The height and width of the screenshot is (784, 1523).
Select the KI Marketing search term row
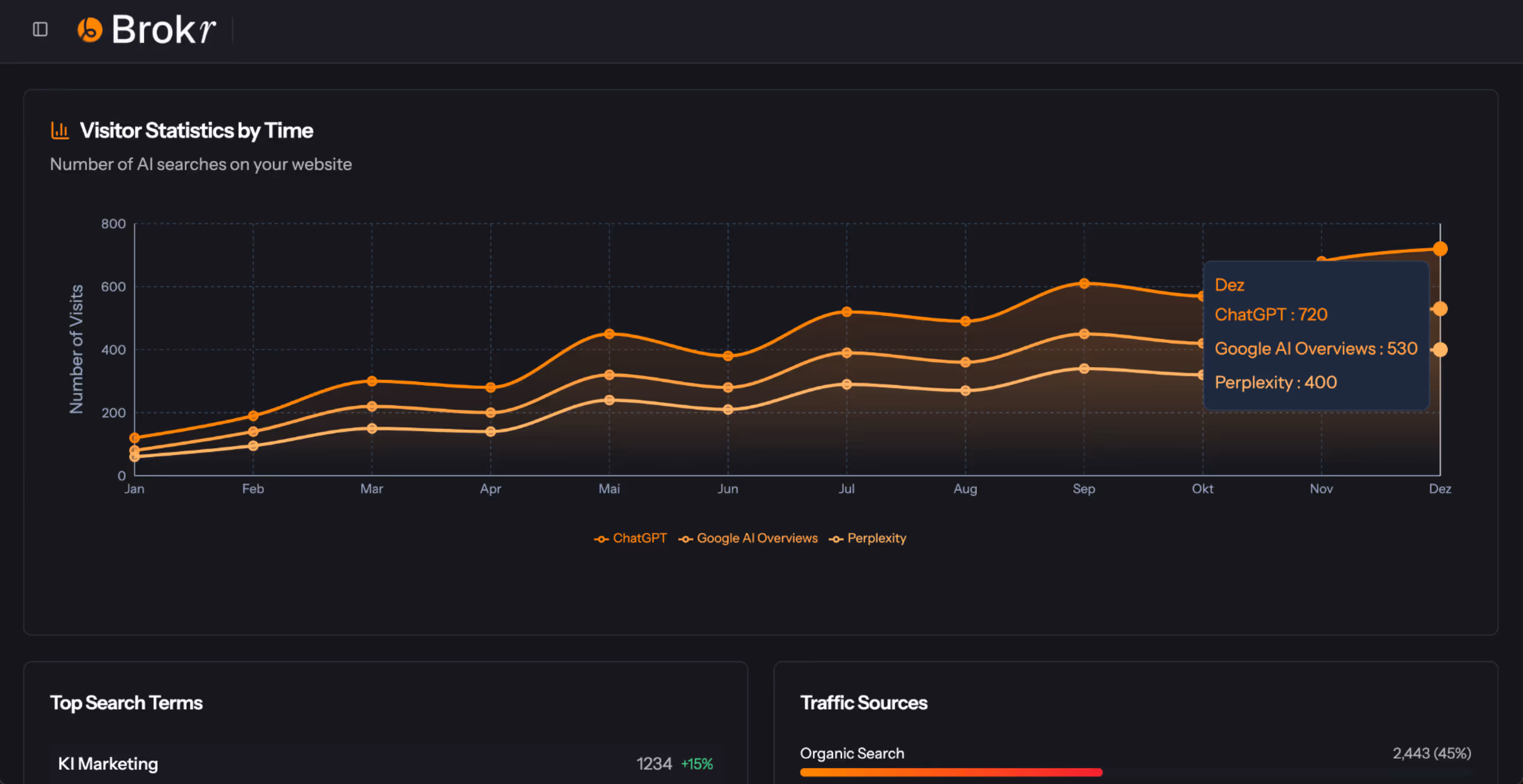(385, 764)
